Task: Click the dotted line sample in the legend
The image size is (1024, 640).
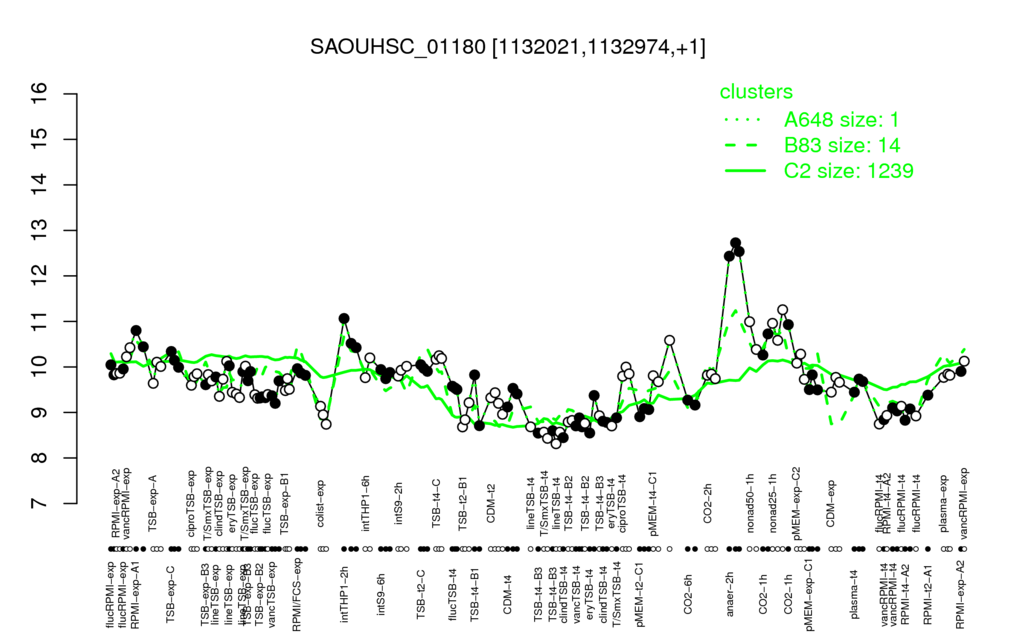Action: (x=745, y=120)
